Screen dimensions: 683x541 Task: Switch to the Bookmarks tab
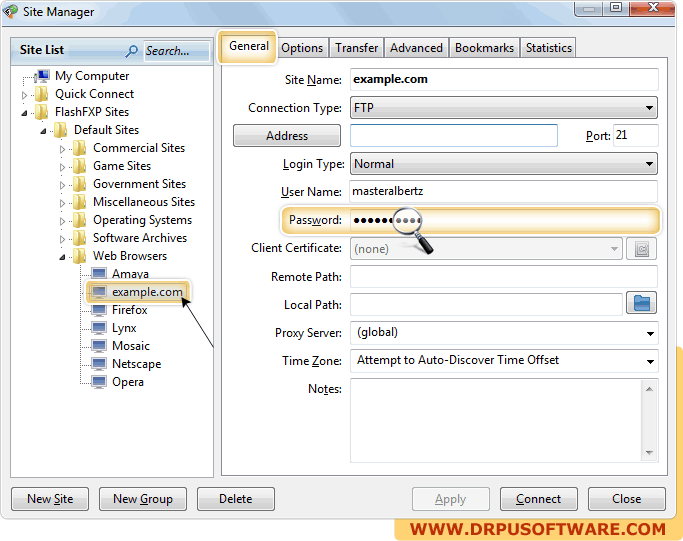[x=484, y=48]
